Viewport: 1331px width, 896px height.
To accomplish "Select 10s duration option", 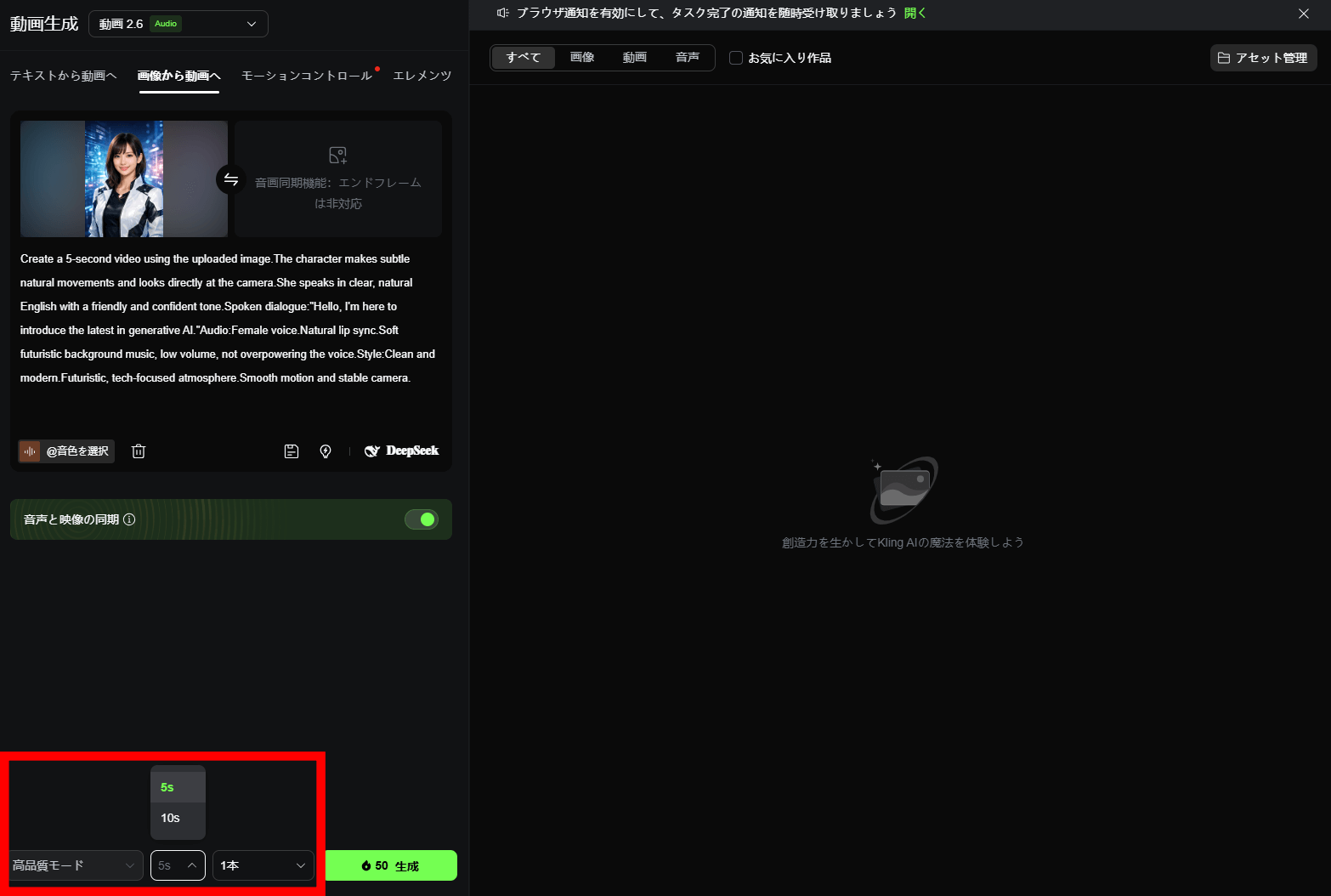I will click(x=171, y=818).
